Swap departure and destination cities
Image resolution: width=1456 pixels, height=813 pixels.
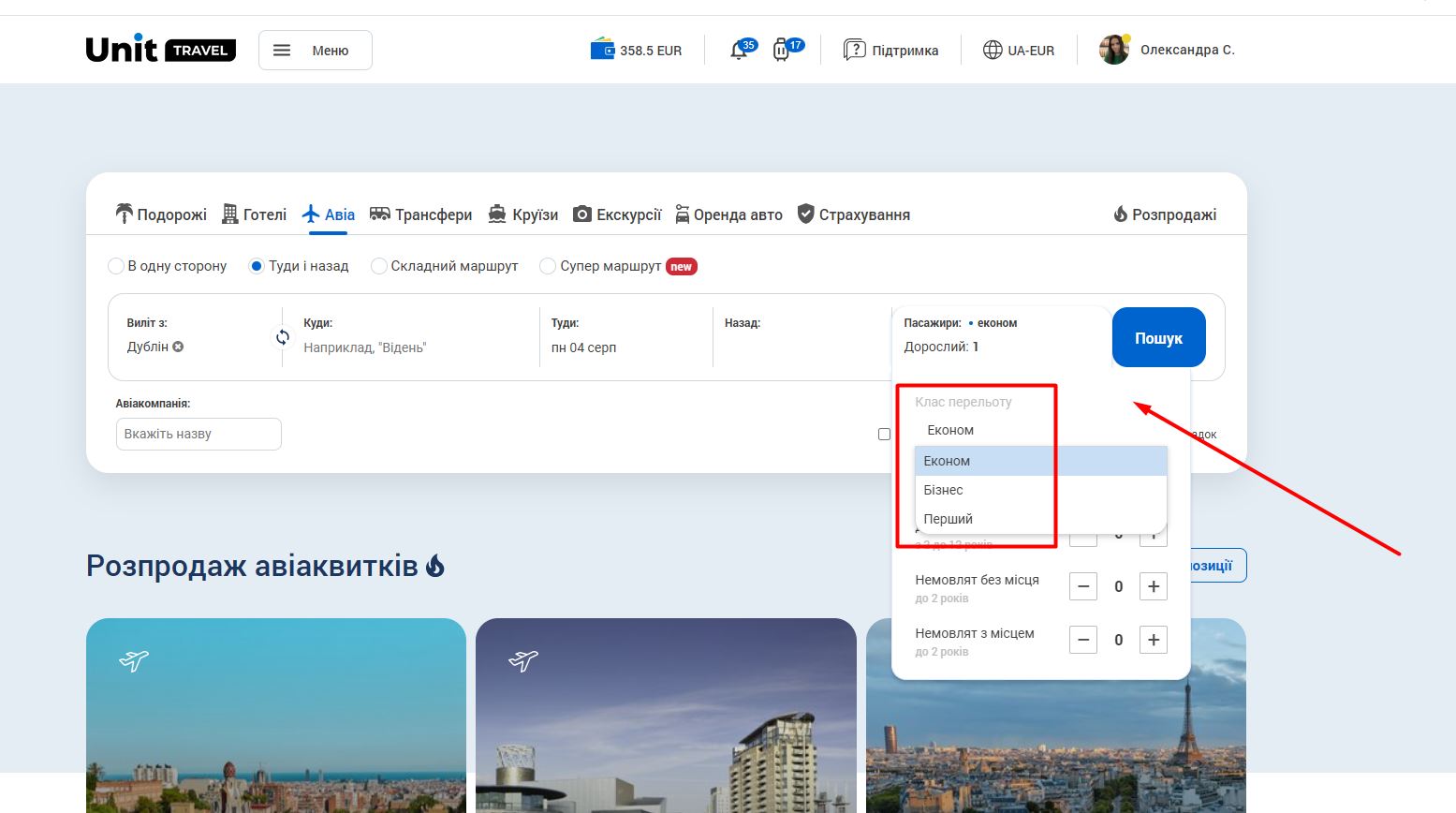[x=282, y=337]
